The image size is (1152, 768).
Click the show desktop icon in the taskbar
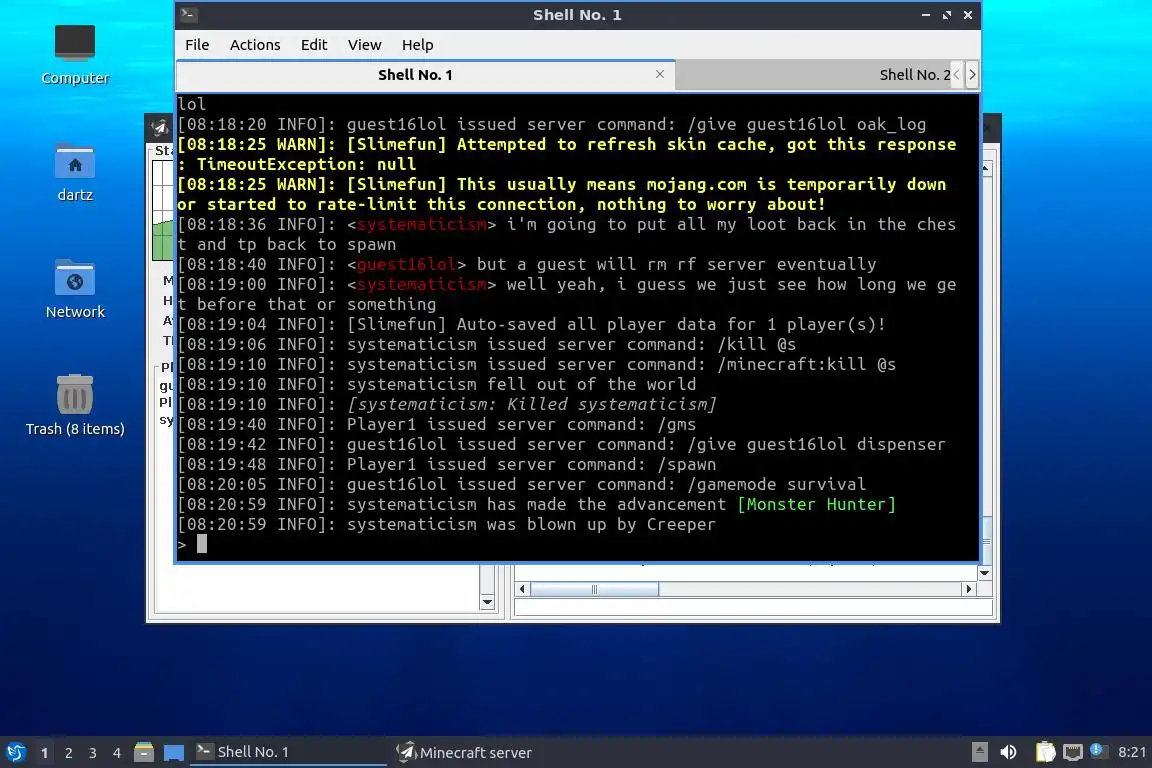click(x=173, y=752)
